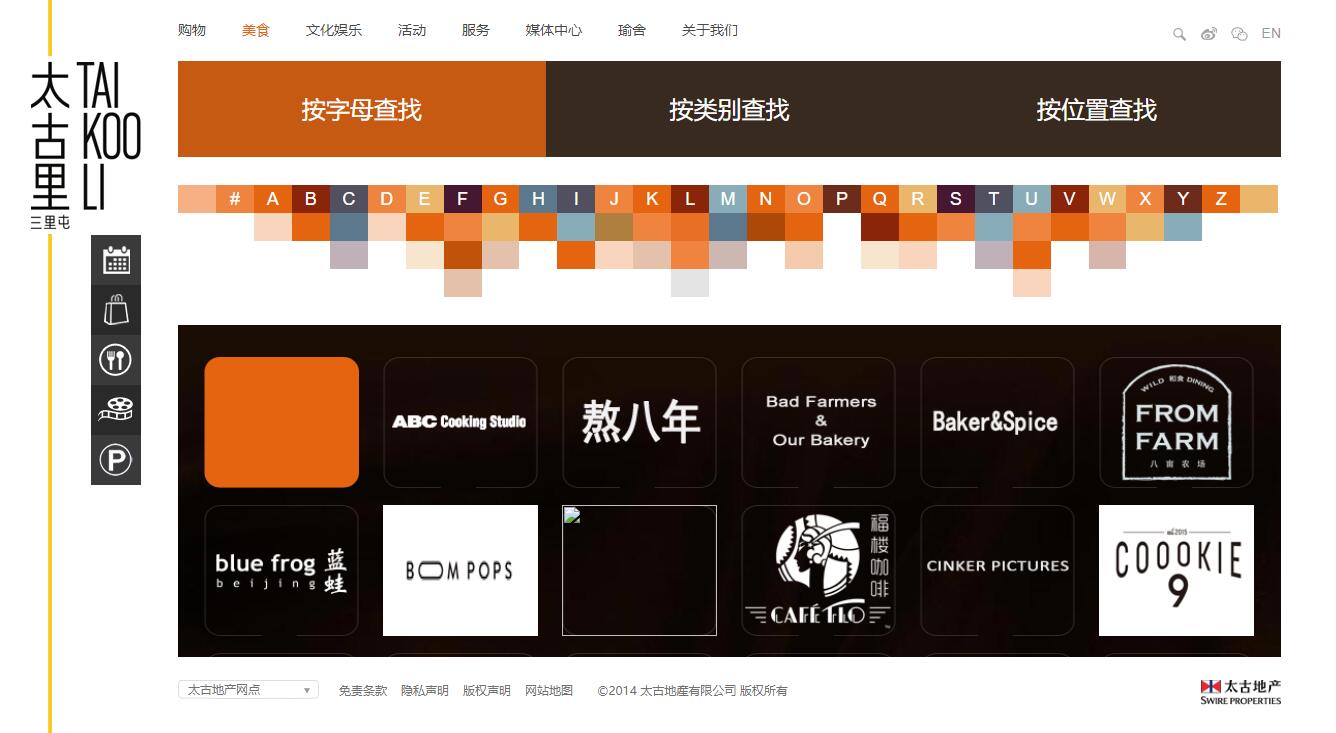Expand the 太古地产网点 dropdown

pos(248,690)
